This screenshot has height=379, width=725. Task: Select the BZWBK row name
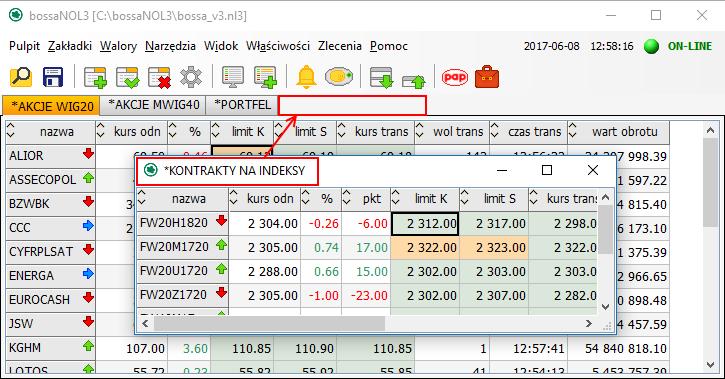pyautogui.click(x=29, y=203)
